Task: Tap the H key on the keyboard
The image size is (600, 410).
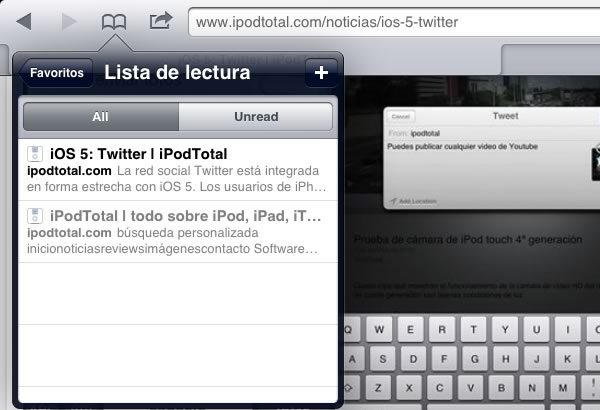Action: 506,359
